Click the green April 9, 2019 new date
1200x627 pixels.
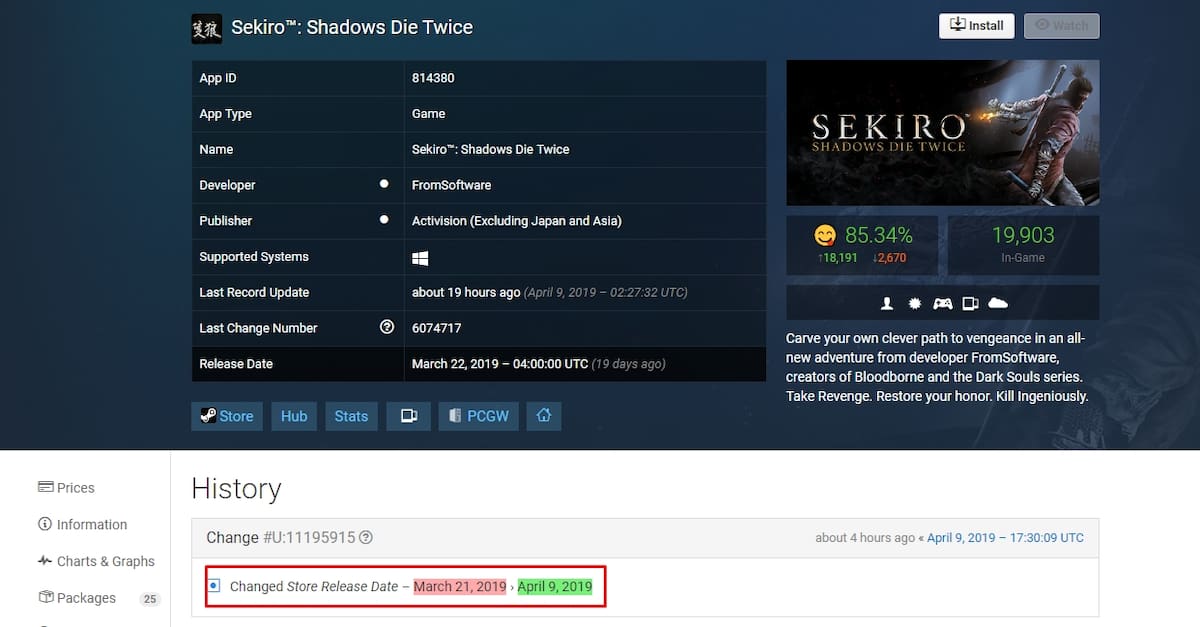pos(555,587)
